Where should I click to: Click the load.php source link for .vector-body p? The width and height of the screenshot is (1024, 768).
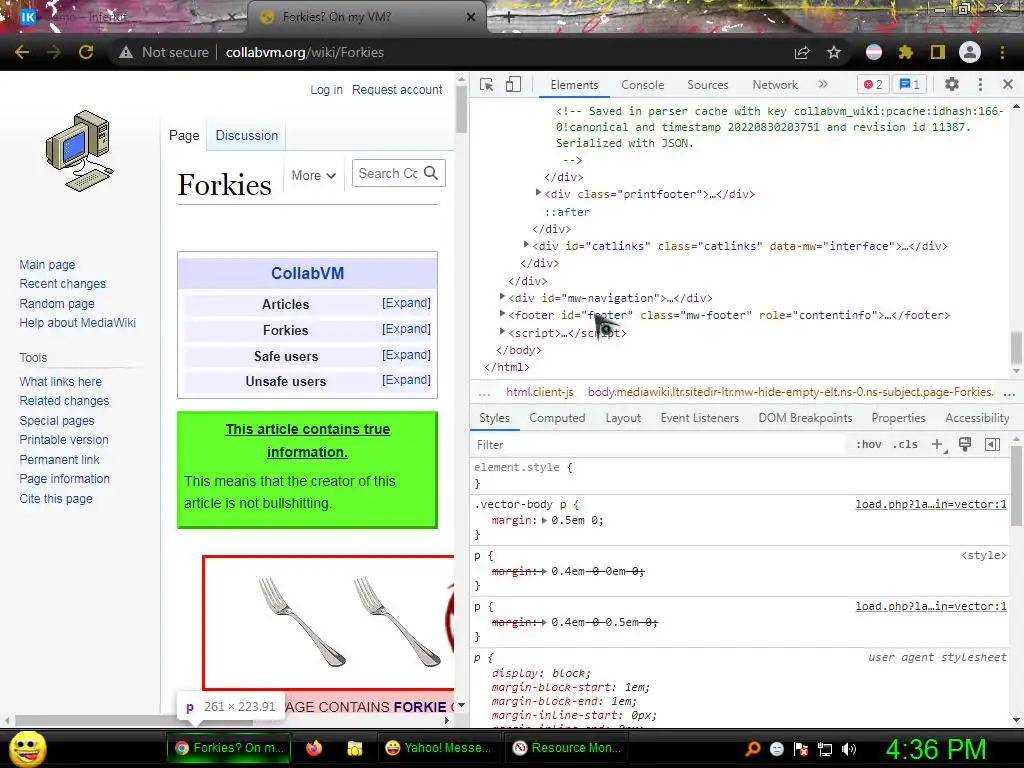[x=931, y=504]
